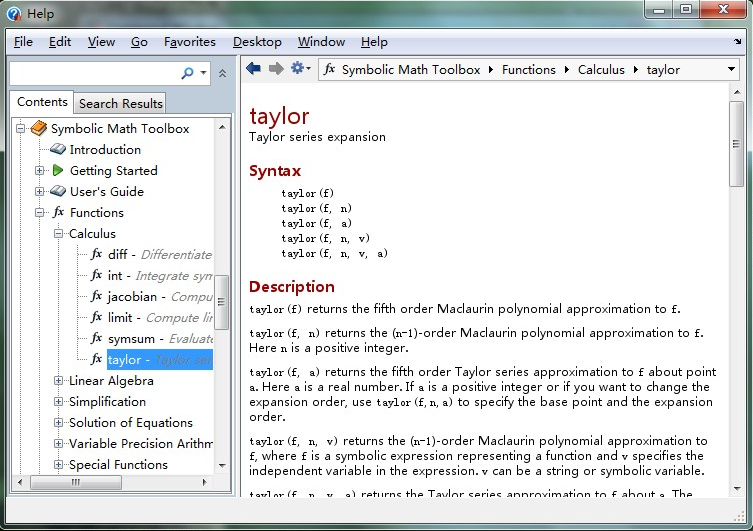Expand the Special Functions node
753x531 pixels.
pos(59,465)
